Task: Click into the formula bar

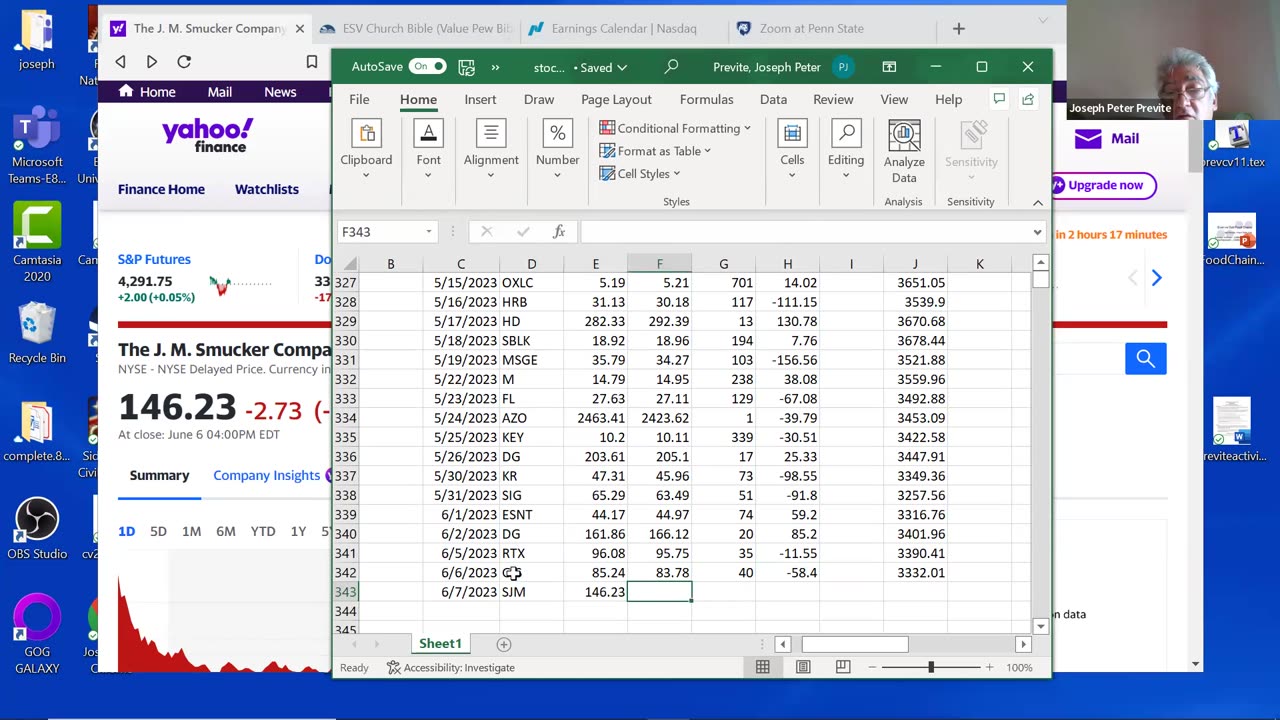Action: [805, 232]
